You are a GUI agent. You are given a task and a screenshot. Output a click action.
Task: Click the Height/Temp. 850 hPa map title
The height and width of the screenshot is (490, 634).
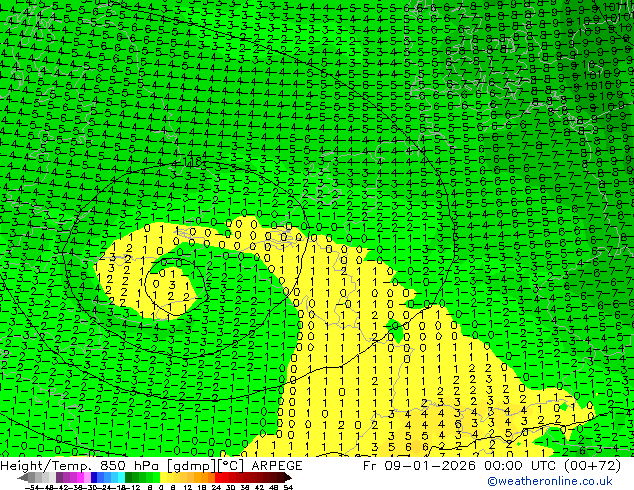click(81, 465)
